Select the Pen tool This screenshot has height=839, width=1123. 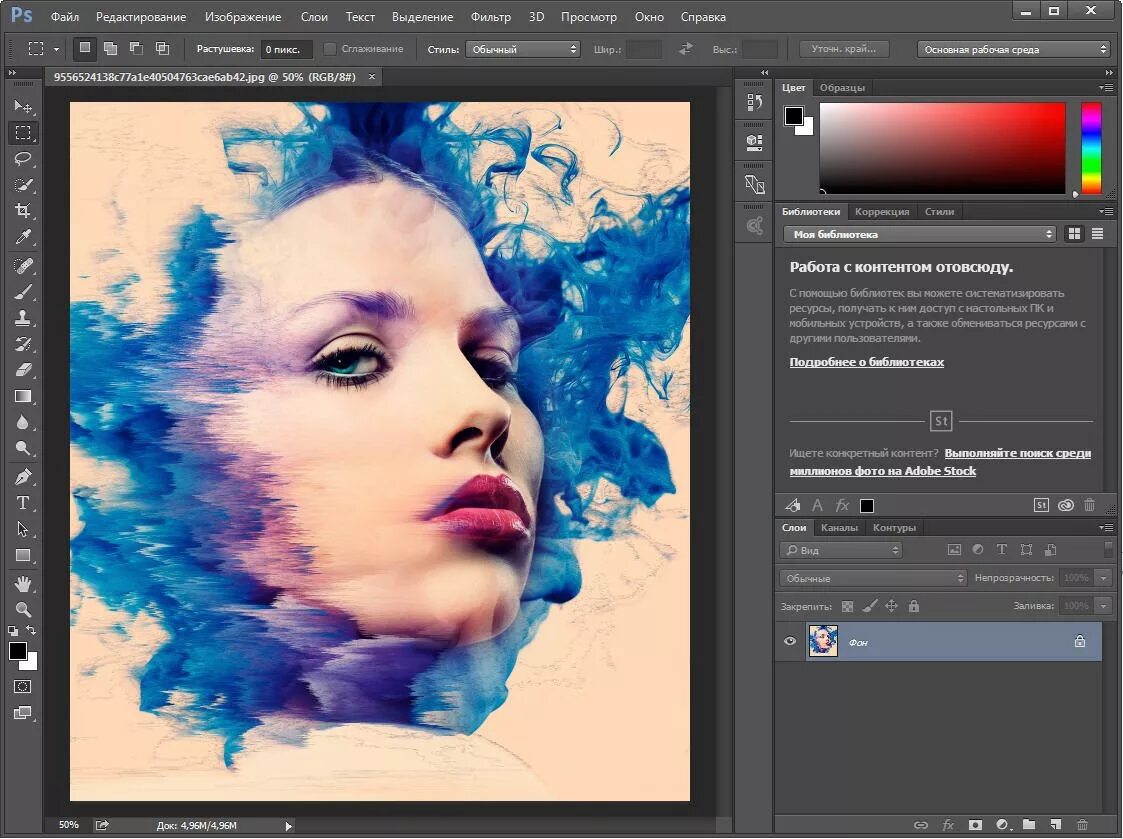23,476
